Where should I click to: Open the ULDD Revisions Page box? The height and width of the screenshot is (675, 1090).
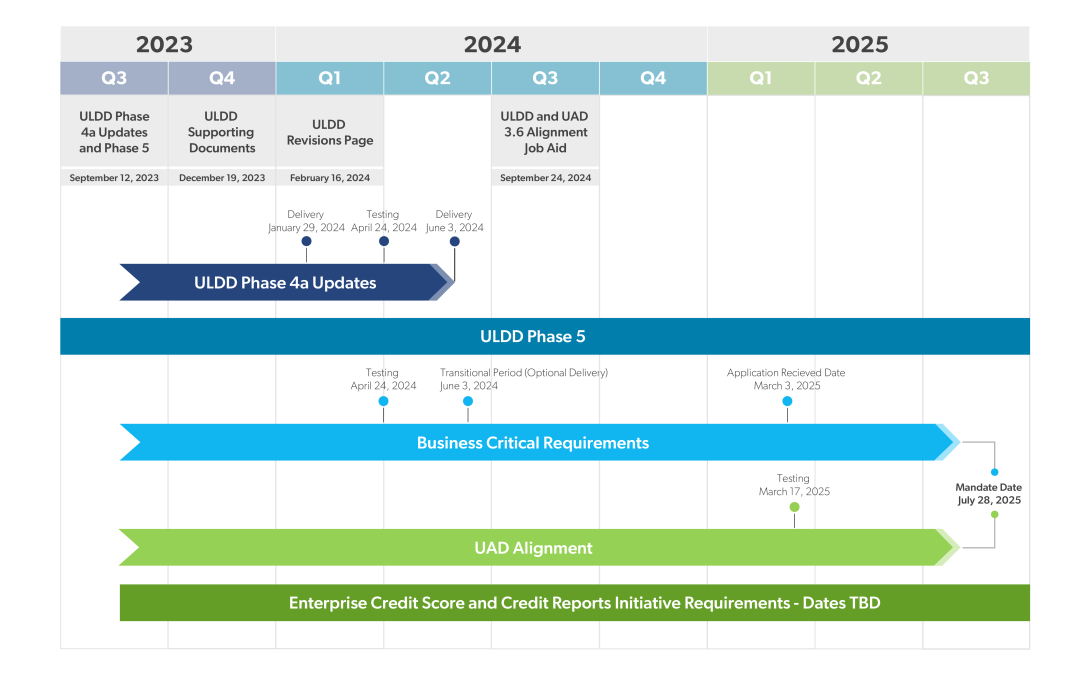tap(330, 132)
